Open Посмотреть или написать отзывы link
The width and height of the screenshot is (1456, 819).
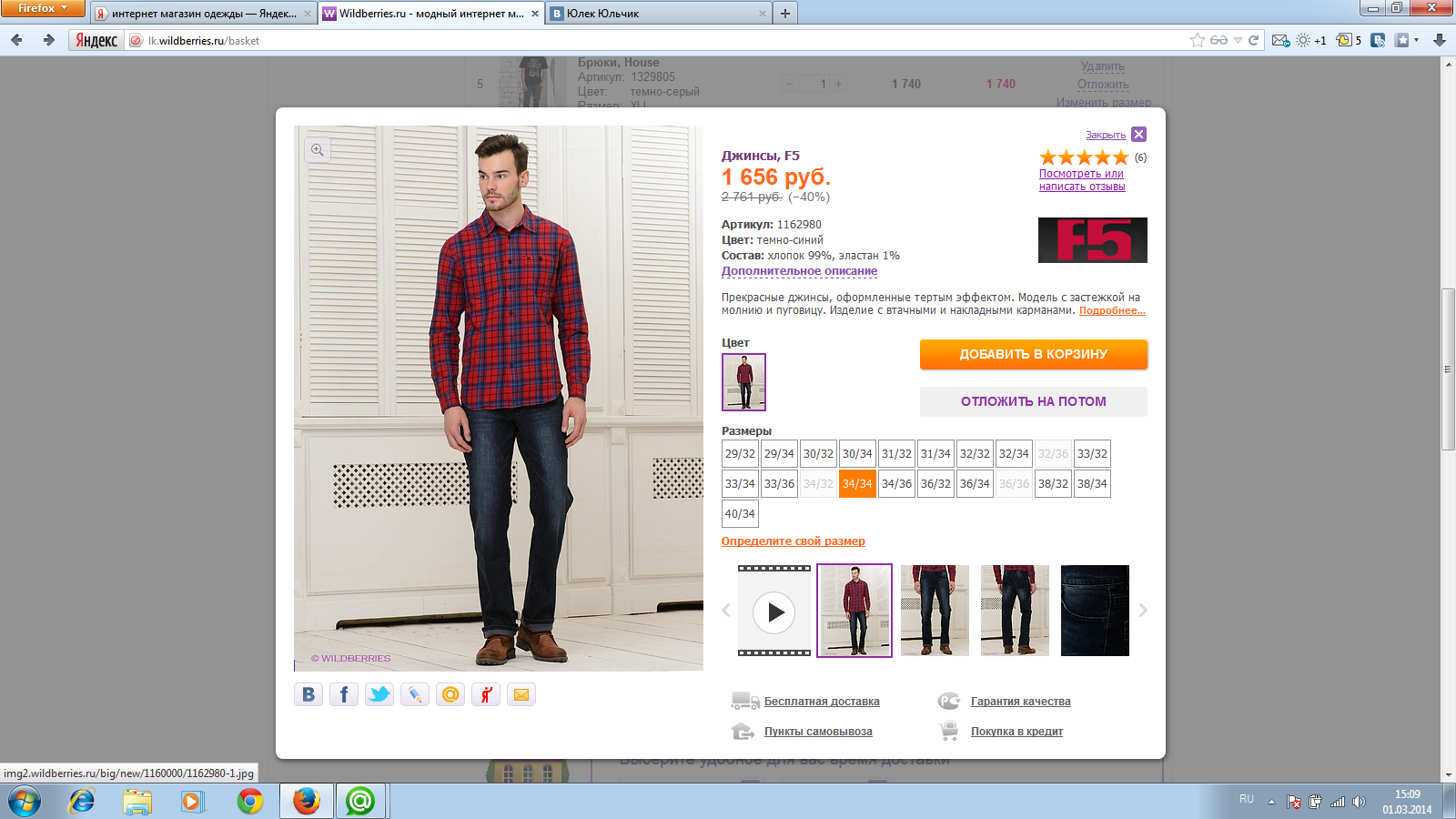pos(1082,180)
